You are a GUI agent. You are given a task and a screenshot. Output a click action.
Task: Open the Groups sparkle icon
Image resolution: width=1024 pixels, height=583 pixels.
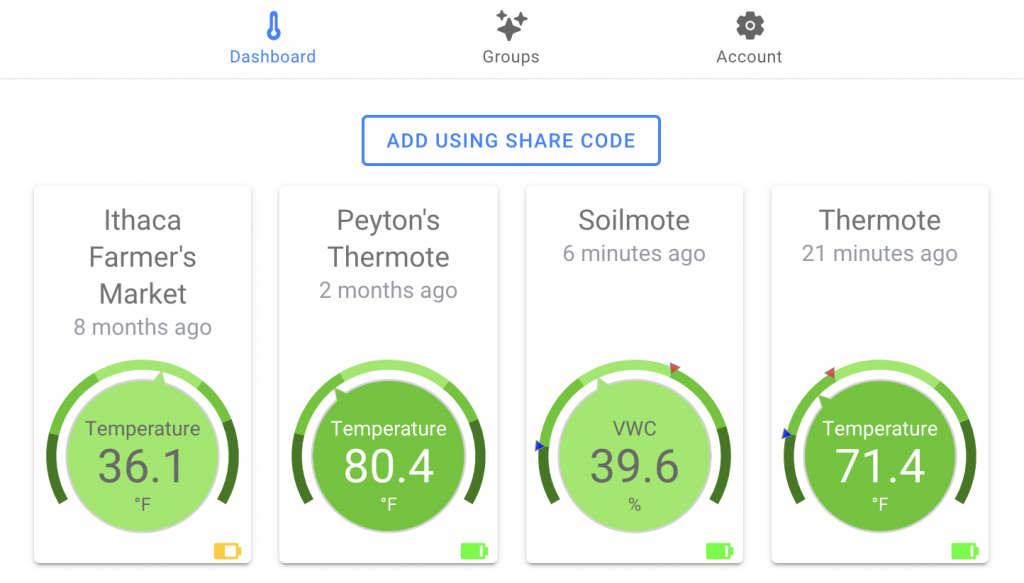point(511,25)
